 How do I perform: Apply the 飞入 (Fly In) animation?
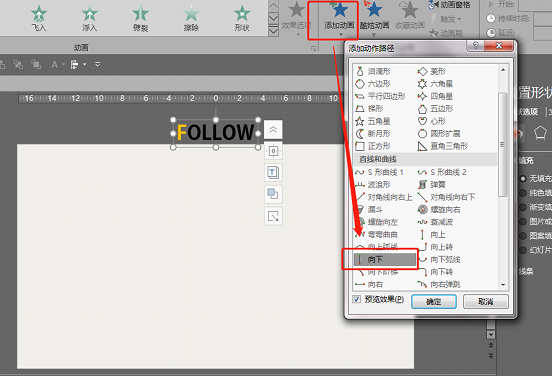point(39,18)
